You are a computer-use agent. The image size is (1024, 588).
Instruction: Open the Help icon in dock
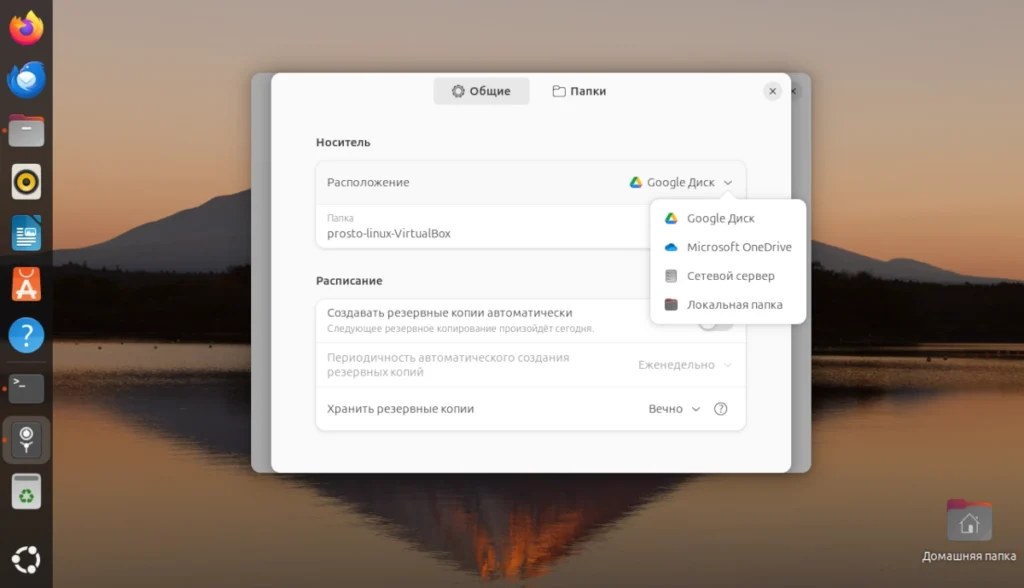26,335
